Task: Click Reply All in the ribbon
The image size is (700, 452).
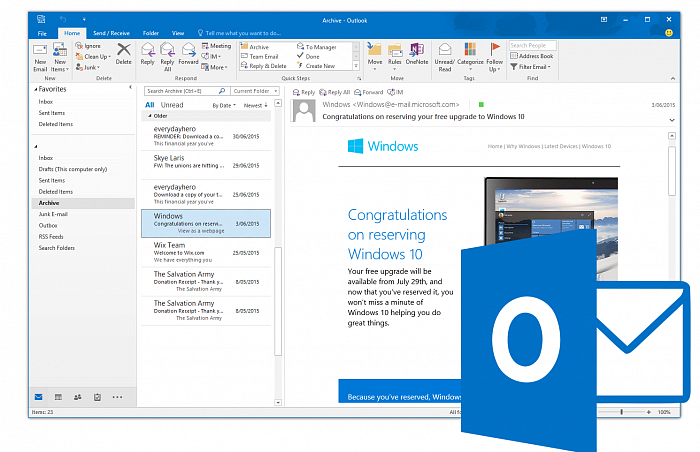Action: tap(167, 55)
